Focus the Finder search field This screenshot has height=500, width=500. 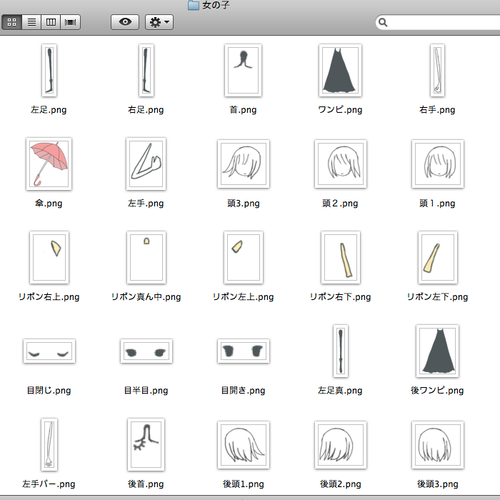pyautogui.click(x=438, y=22)
